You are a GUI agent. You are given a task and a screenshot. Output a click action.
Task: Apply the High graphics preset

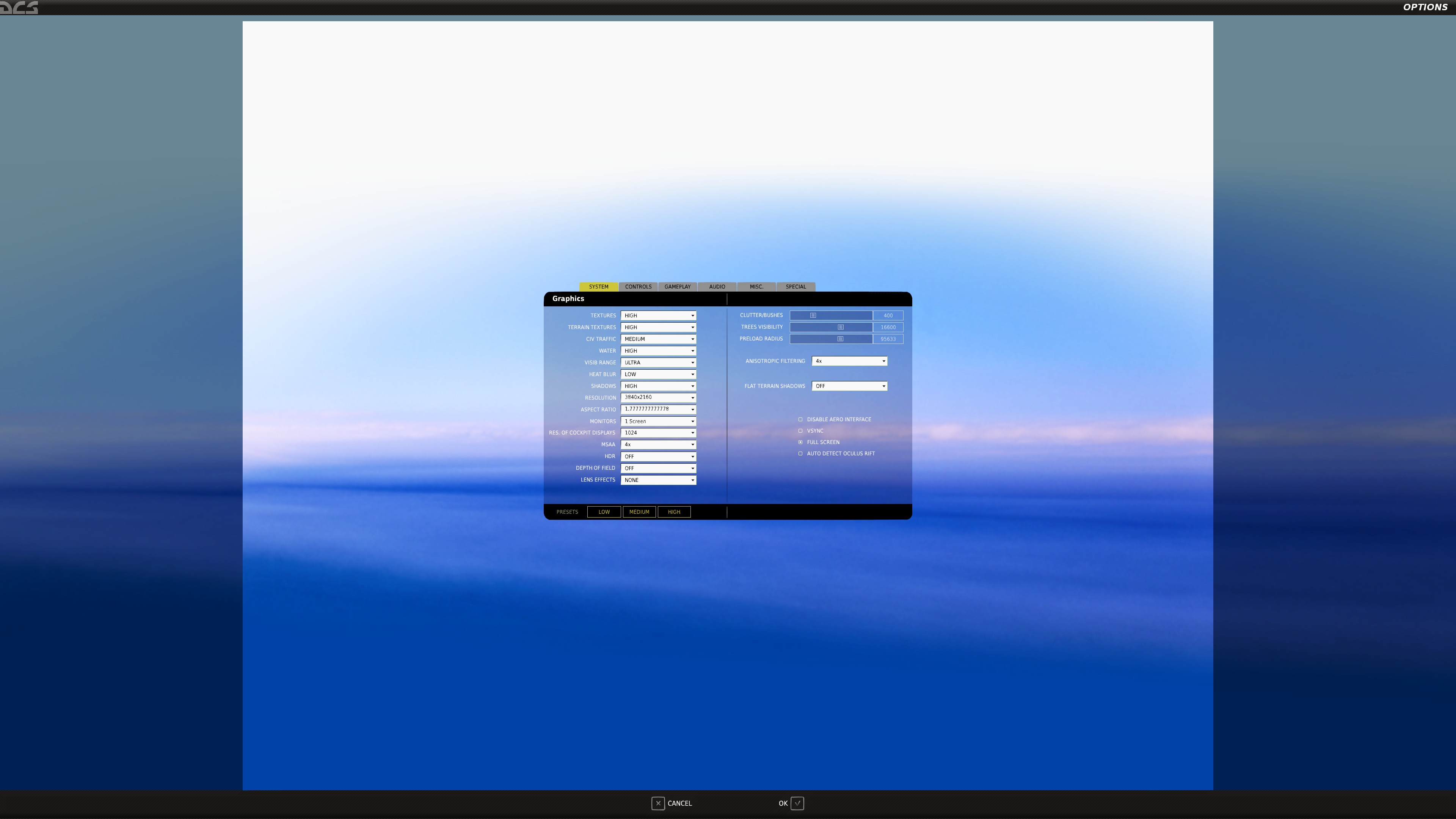click(674, 512)
